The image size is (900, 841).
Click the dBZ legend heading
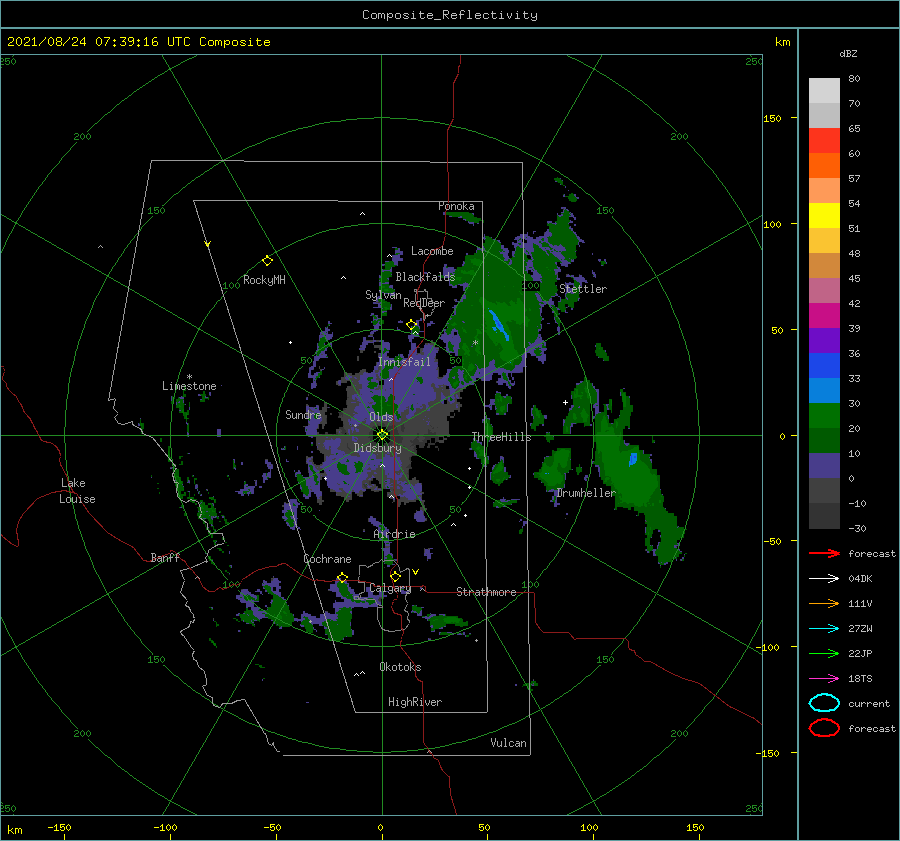point(848,53)
